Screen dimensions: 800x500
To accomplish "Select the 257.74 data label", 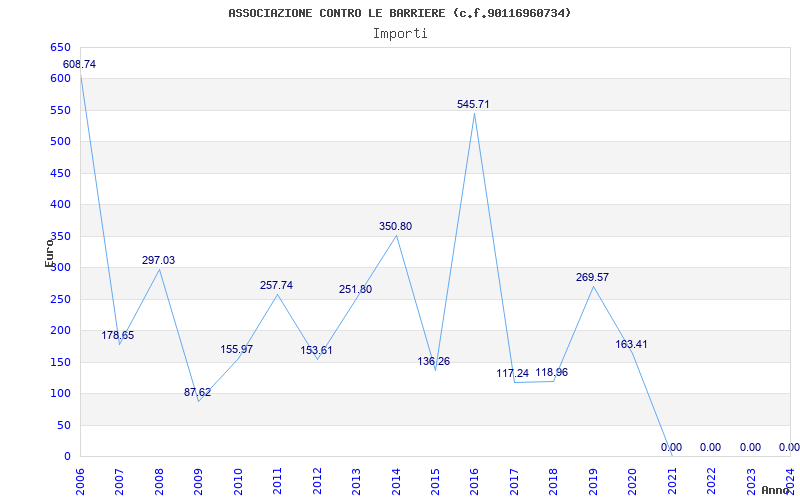I will (x=277, y=285).
